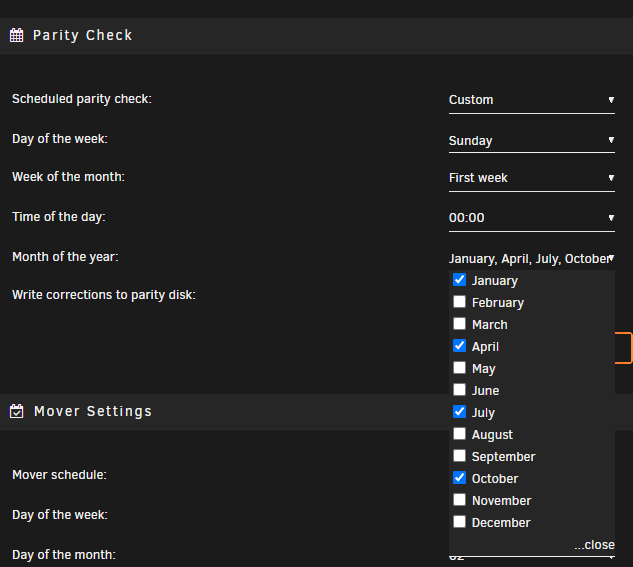Tick the March checkbox
This screenshot has height=567, width=633.
click(x=459, y=324)
